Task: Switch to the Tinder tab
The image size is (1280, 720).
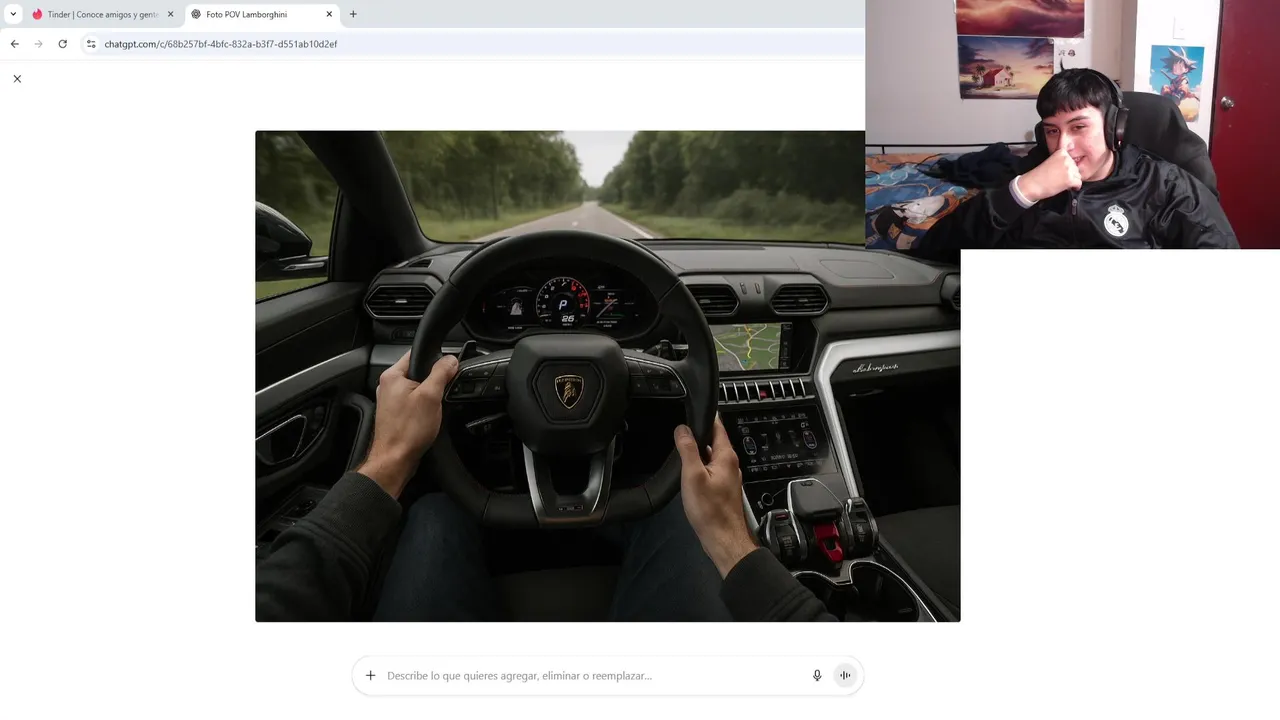Action: point(103,14)
